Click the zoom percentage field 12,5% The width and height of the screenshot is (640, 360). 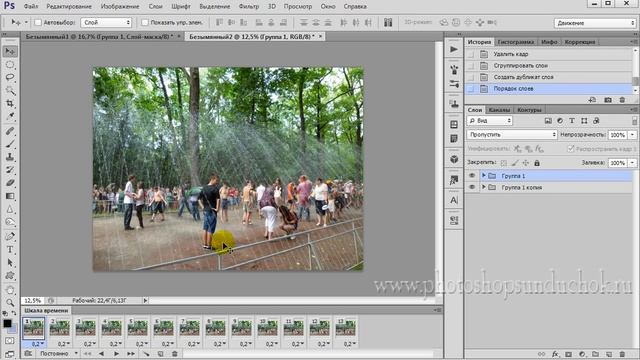tap(32, 300)
